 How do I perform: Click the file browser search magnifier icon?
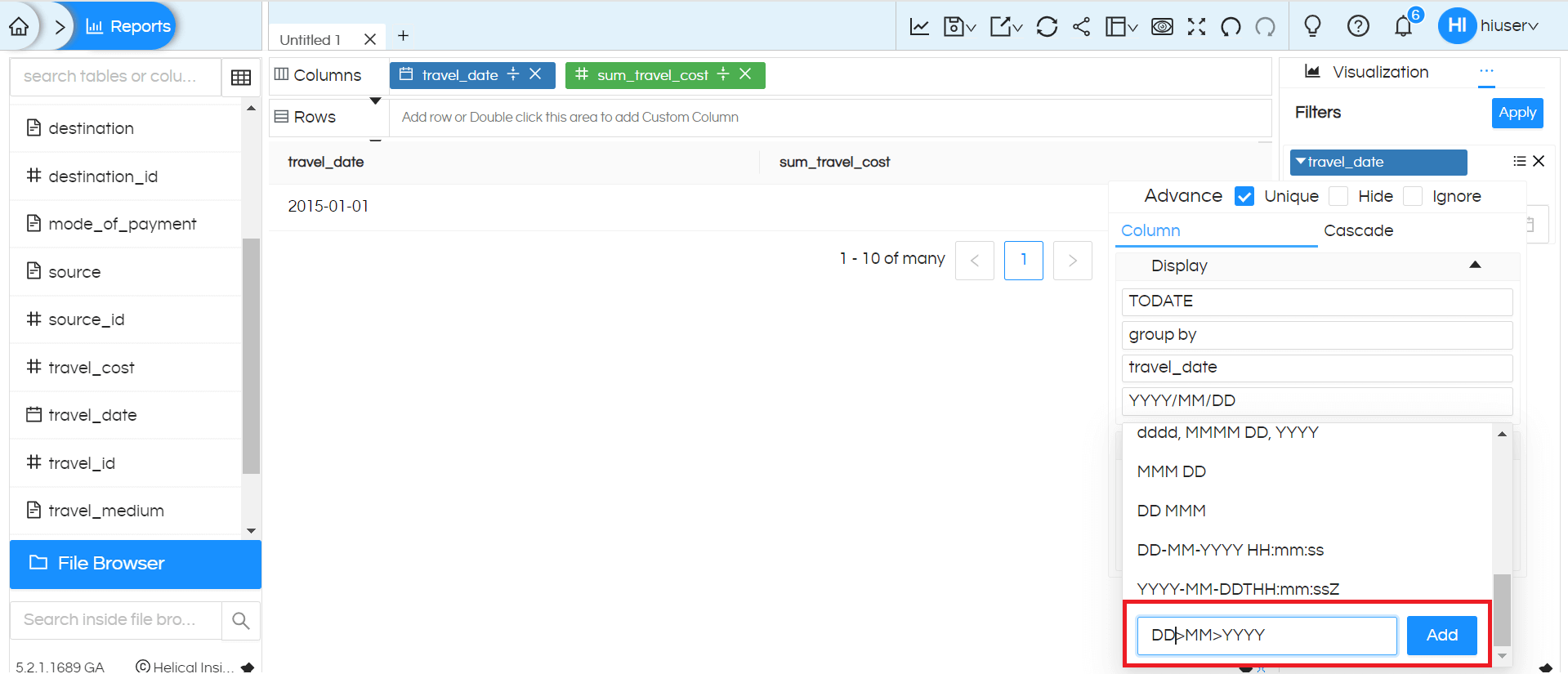(x=241, y=621)
